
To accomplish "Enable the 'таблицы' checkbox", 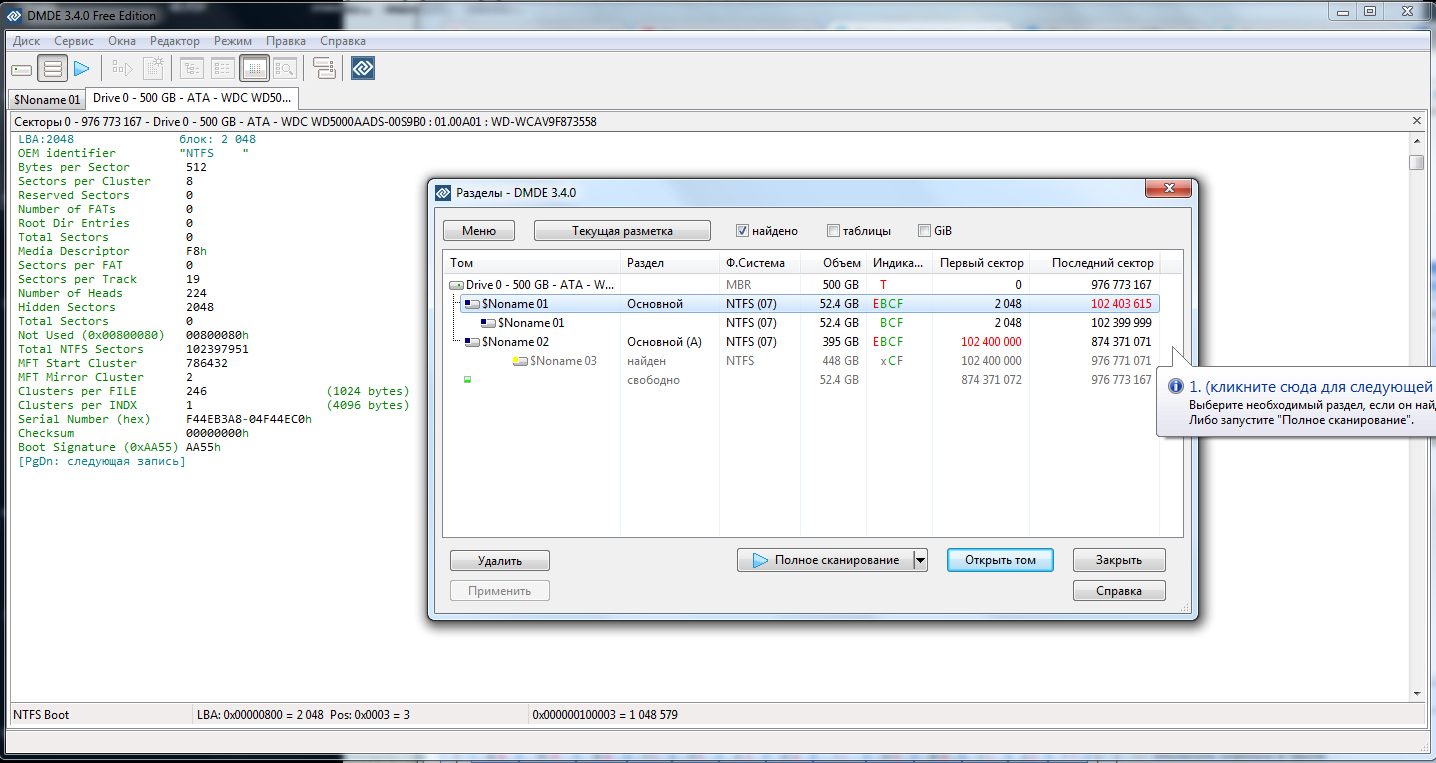I will 833,231.
